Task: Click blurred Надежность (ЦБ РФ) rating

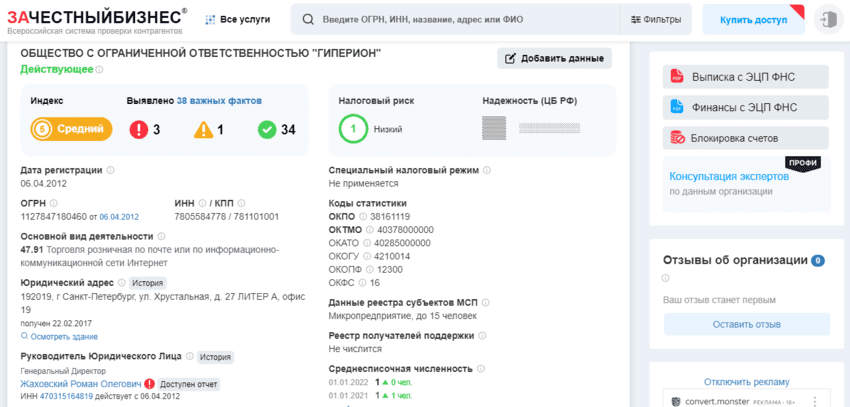Action: (531, 128)
